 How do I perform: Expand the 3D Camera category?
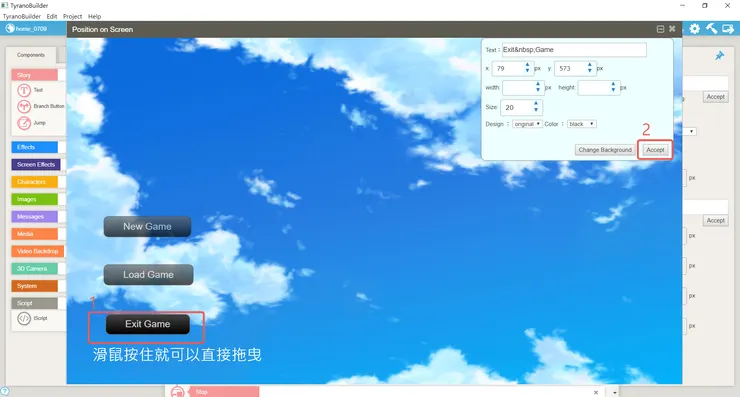pyautogui.click(x=34, y=269)
